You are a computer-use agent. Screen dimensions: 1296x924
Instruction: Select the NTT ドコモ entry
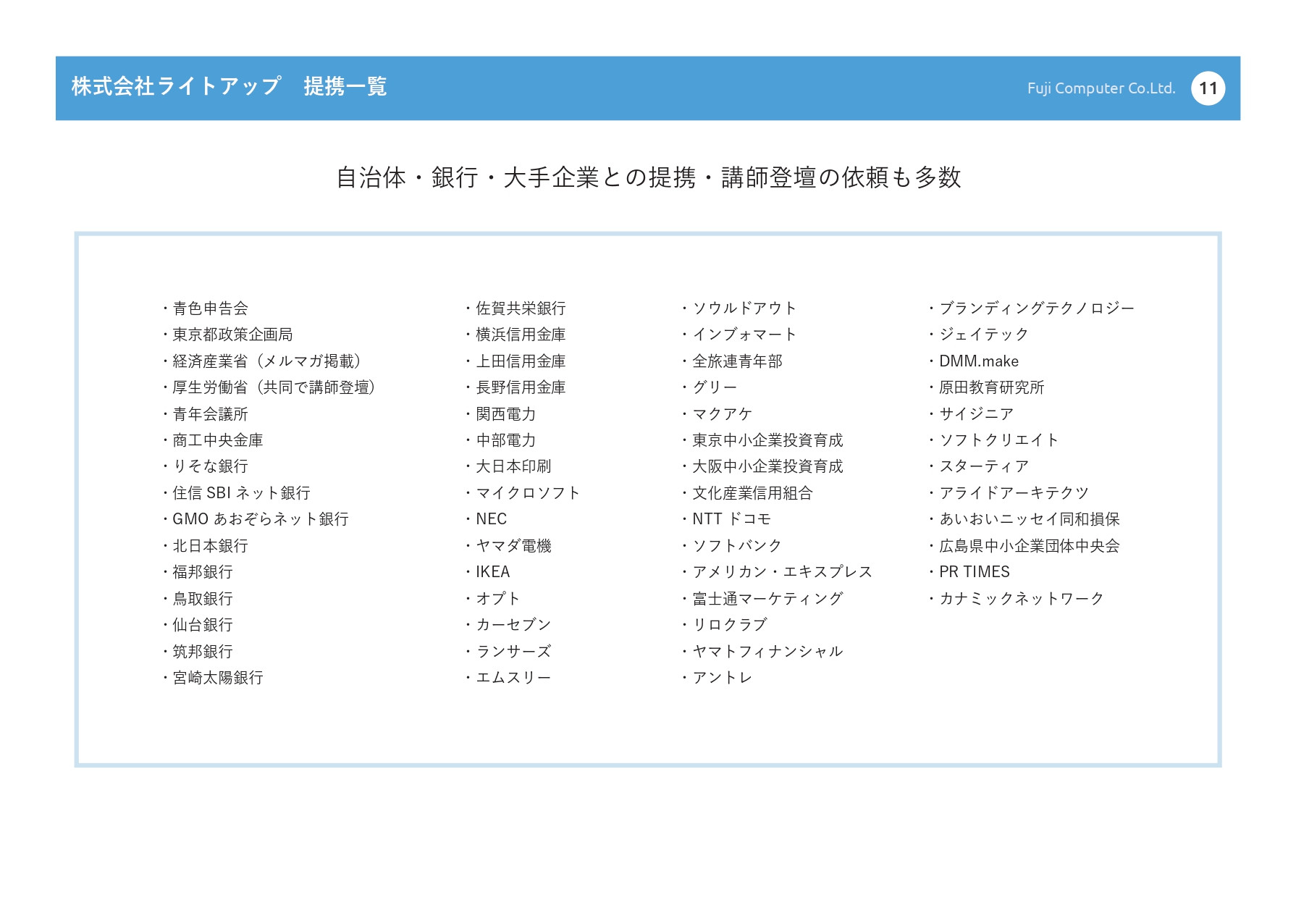pyautogui.click(x=726, y=519)
